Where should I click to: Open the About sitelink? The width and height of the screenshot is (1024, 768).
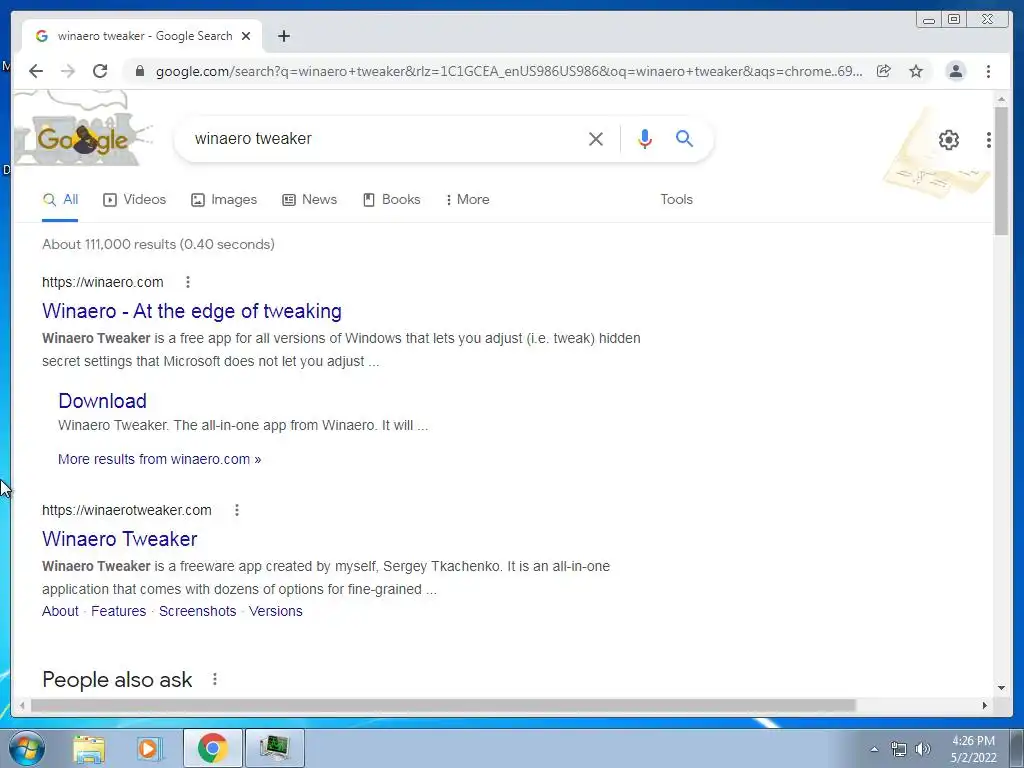[x=60, y=611]
